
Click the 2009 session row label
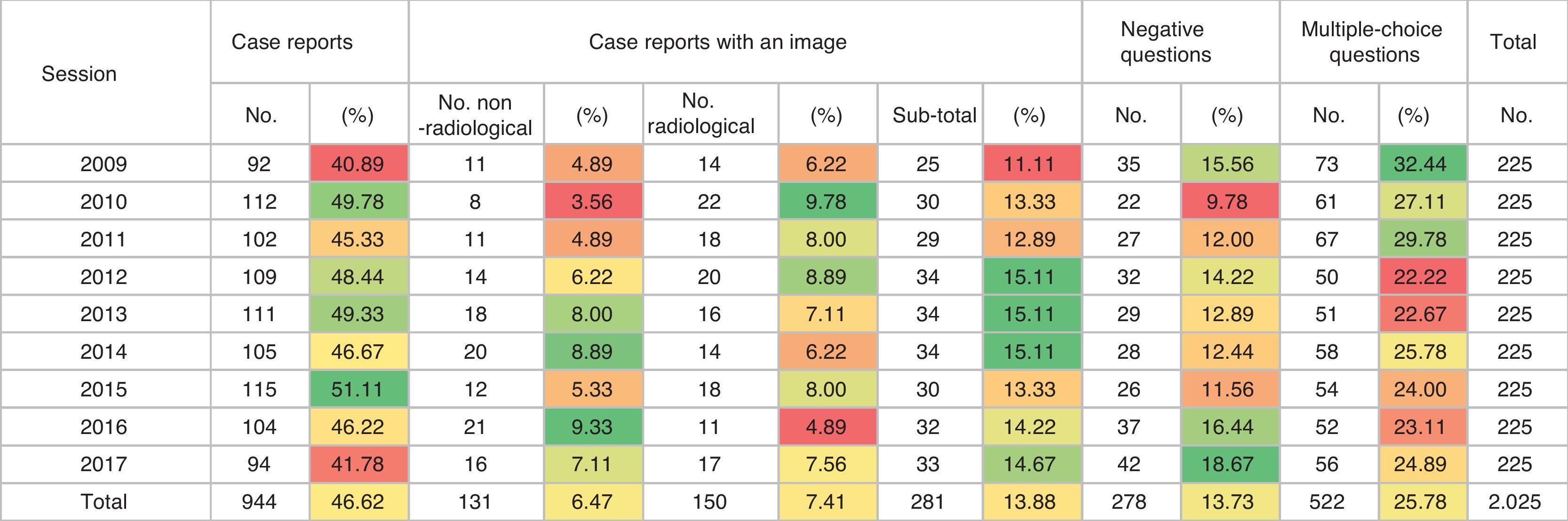[103, 164]
